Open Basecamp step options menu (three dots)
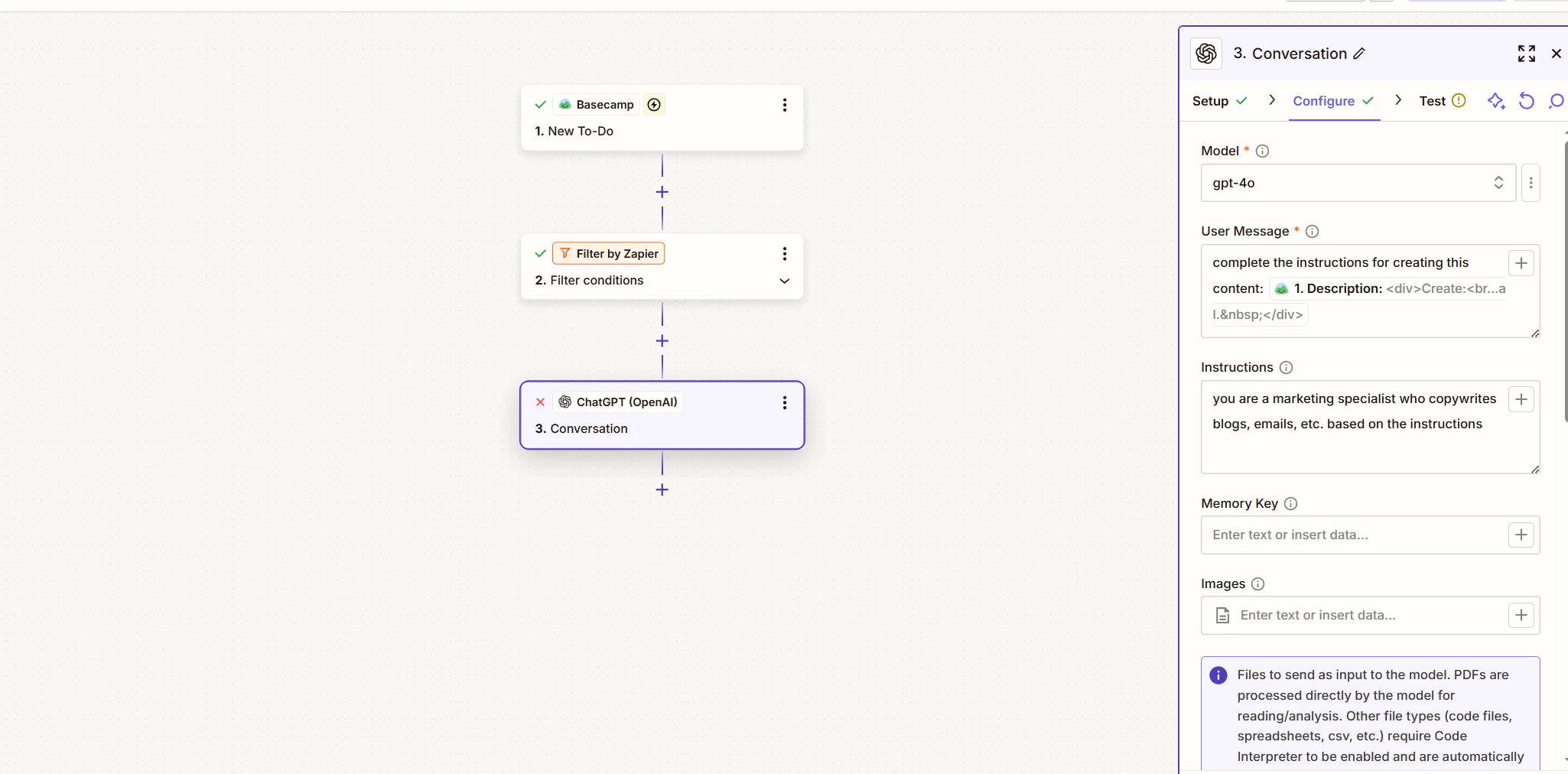This screenshot has width=1568, height=774. pos(784,105)
